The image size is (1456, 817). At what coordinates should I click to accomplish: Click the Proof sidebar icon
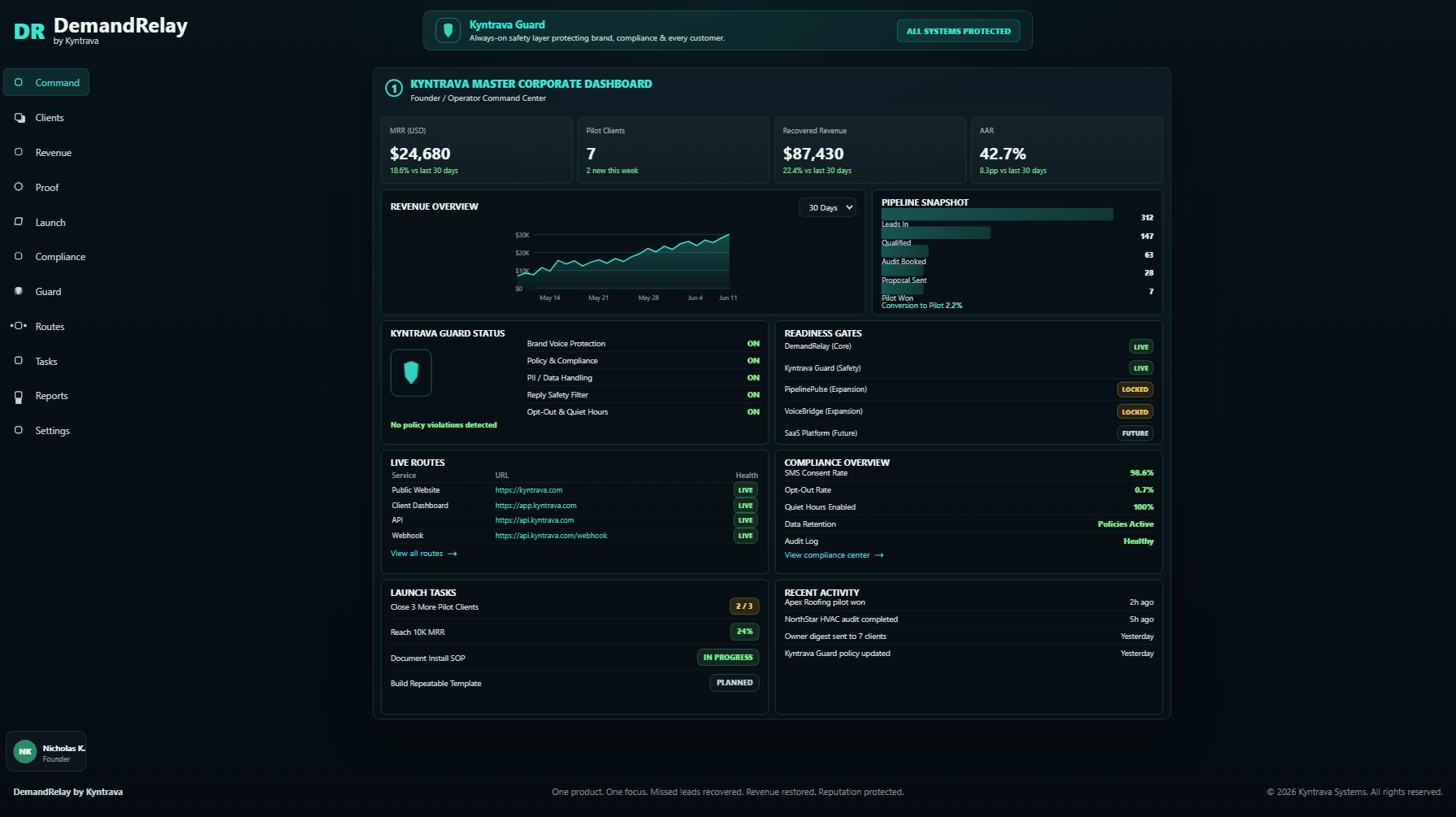point(19,187)
